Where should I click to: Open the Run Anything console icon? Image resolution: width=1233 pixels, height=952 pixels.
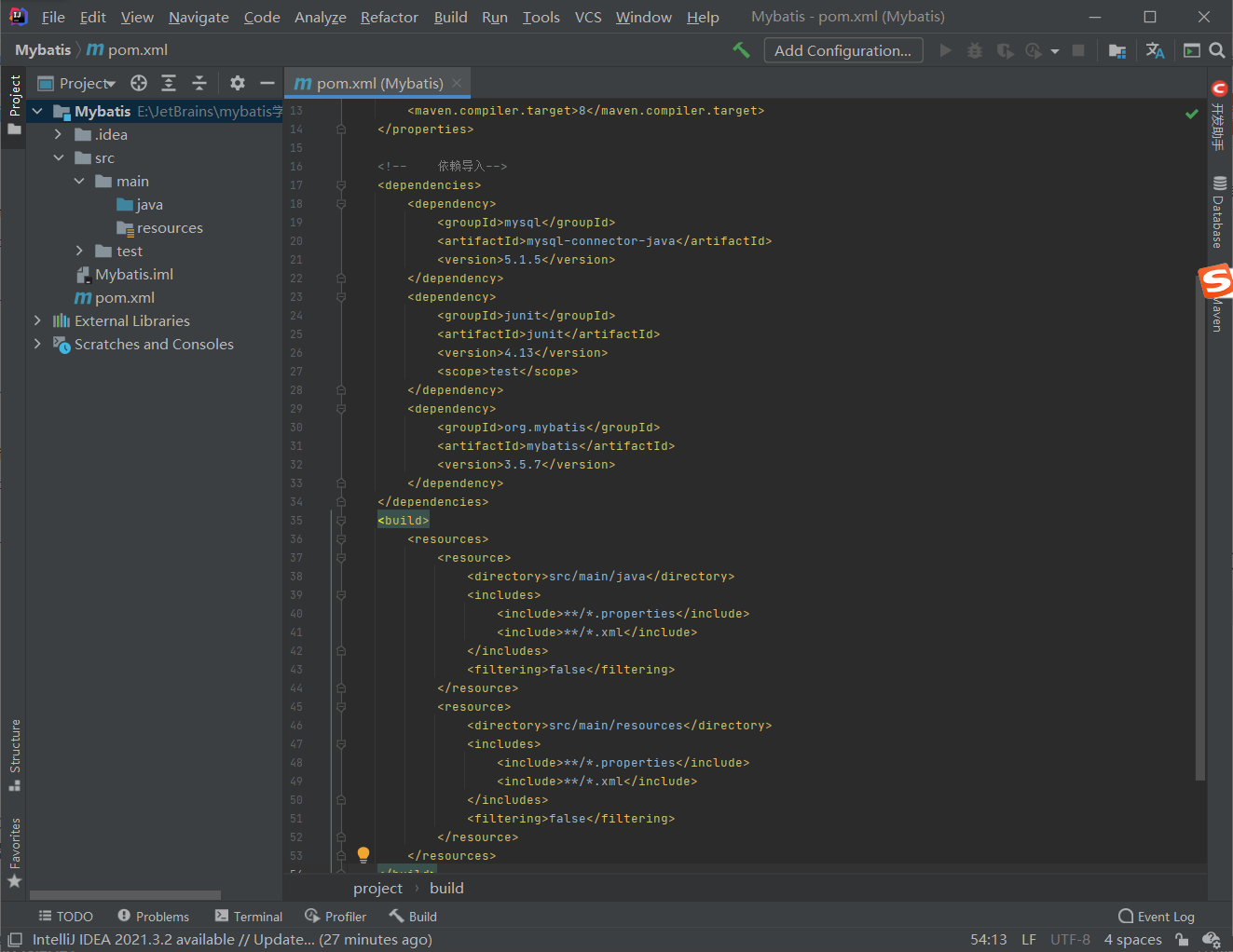(1192, 50)
